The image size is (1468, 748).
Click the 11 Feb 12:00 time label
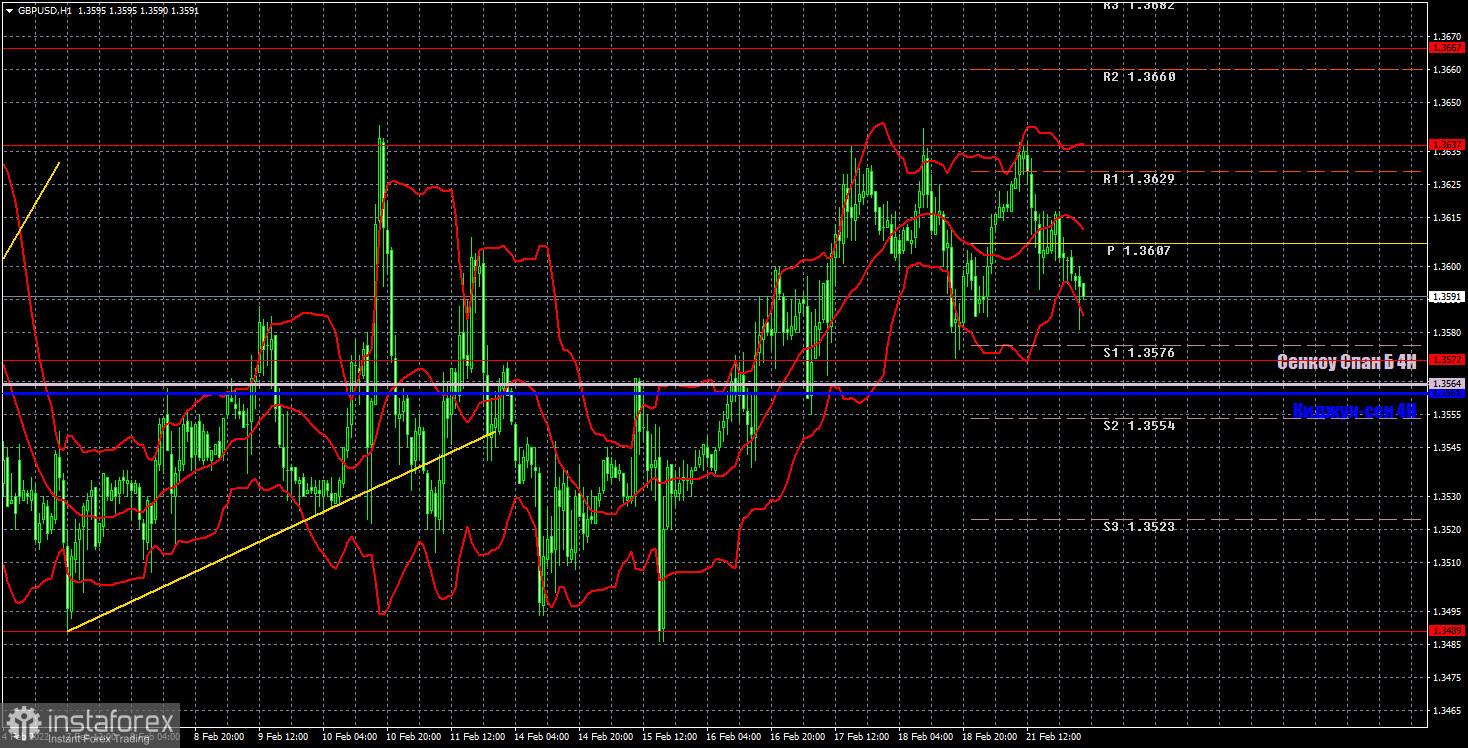pos(478,738)
